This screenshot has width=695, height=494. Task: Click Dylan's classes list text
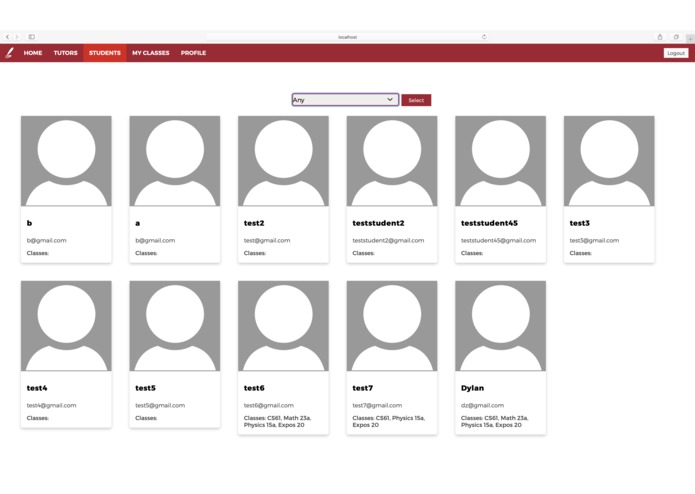495,421
